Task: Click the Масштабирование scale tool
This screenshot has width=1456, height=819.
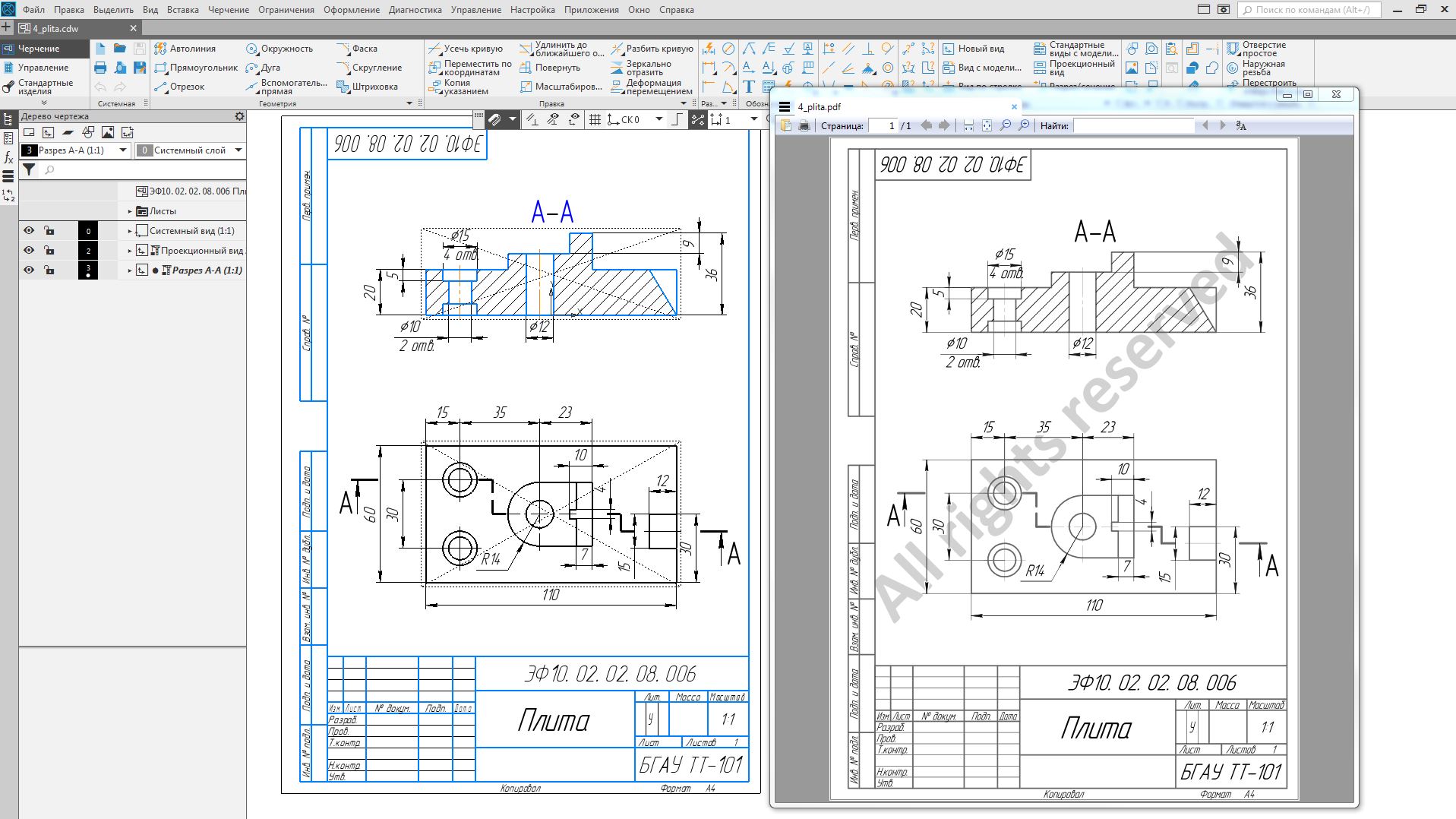Action: coord(561,87)
